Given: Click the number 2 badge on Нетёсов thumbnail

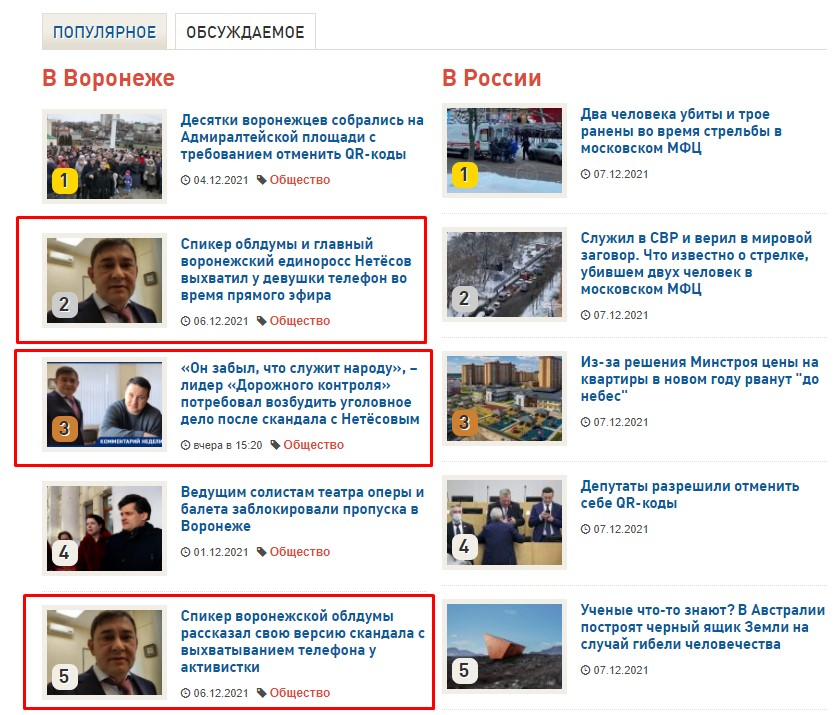Looking at the screenshot, I should tap(64, 305).
